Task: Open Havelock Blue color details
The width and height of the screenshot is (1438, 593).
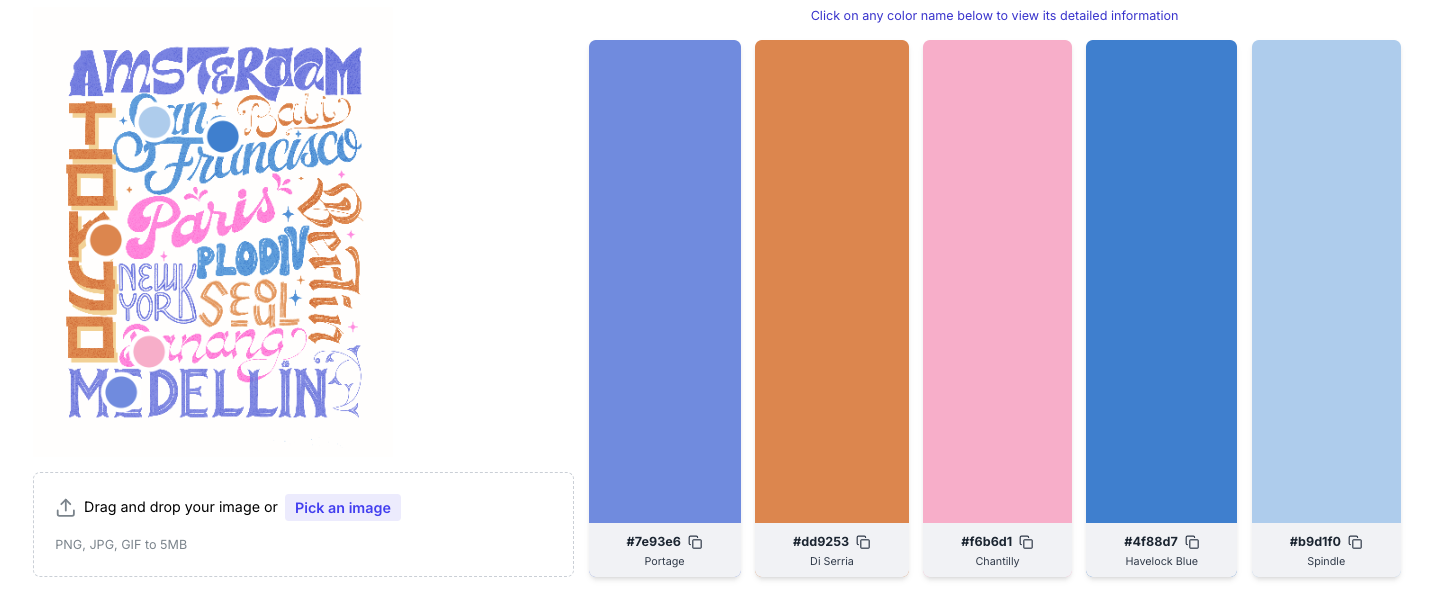Action: 1161,562
